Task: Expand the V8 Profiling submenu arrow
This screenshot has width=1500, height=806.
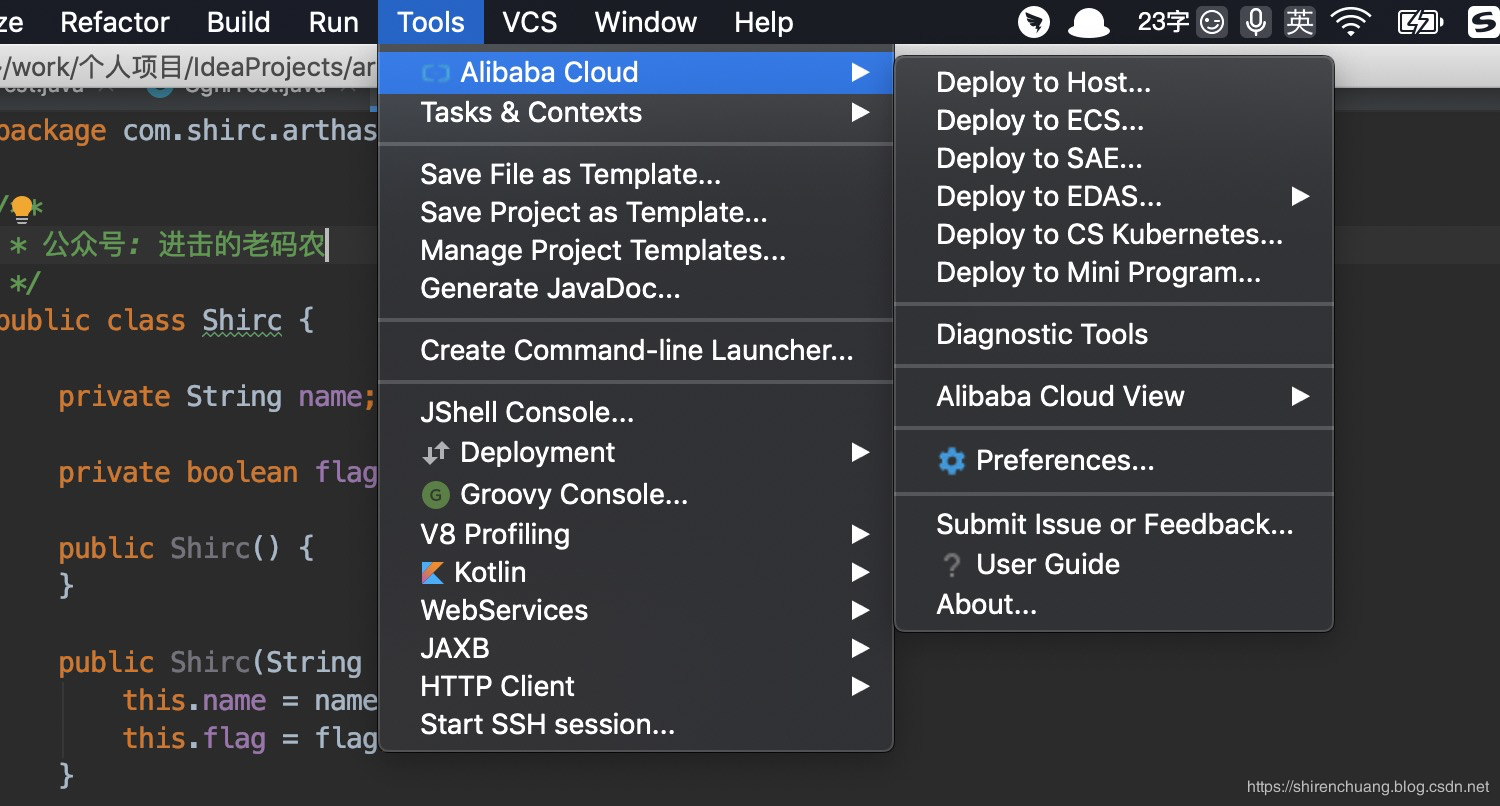Action: coord(860,535)
